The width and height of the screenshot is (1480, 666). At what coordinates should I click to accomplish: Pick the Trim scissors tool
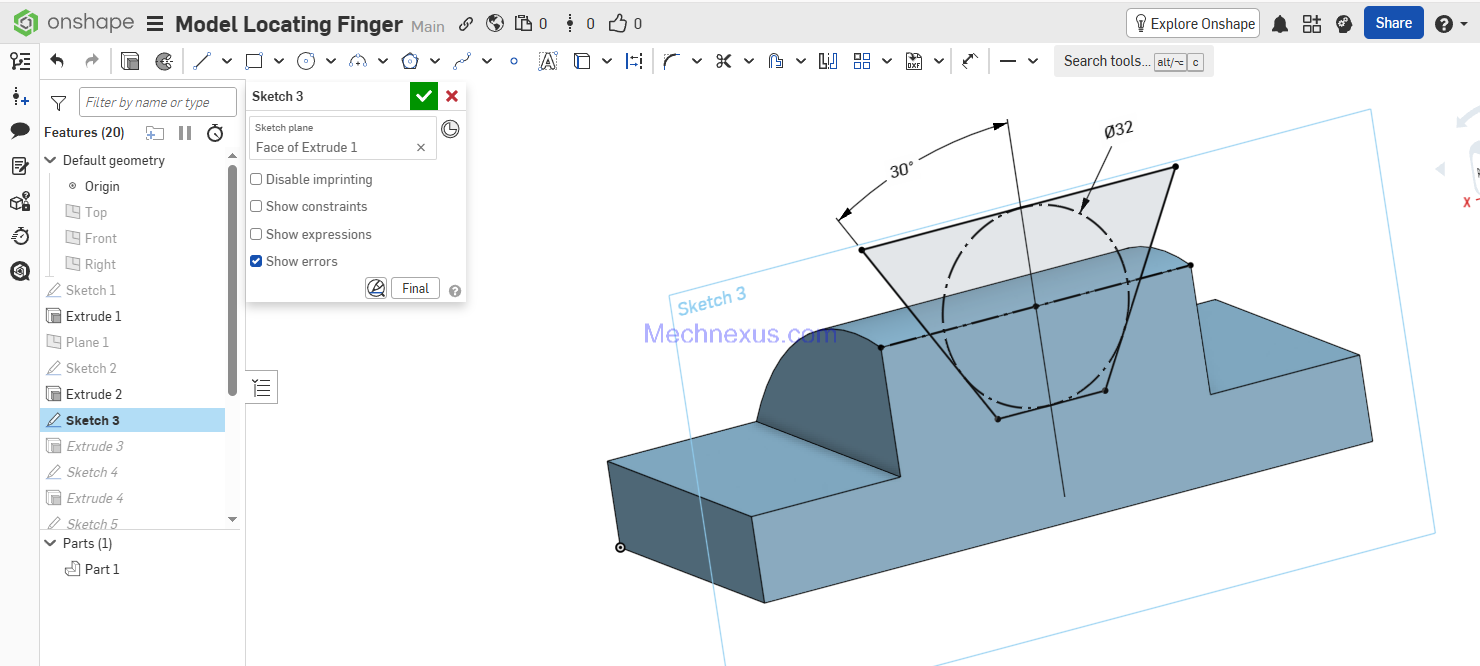723,61
